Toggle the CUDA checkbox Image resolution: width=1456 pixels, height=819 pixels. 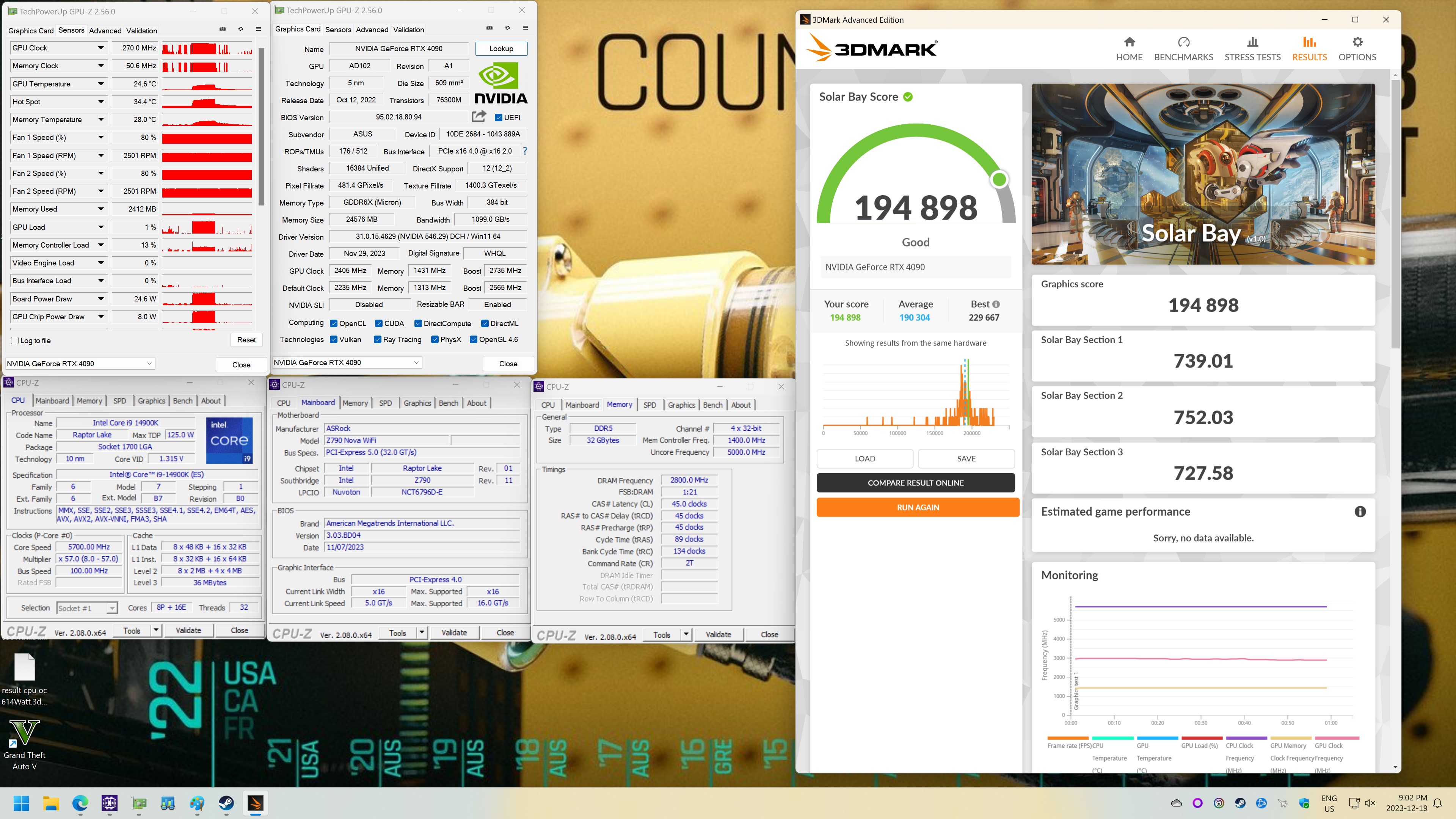[379, 323]
